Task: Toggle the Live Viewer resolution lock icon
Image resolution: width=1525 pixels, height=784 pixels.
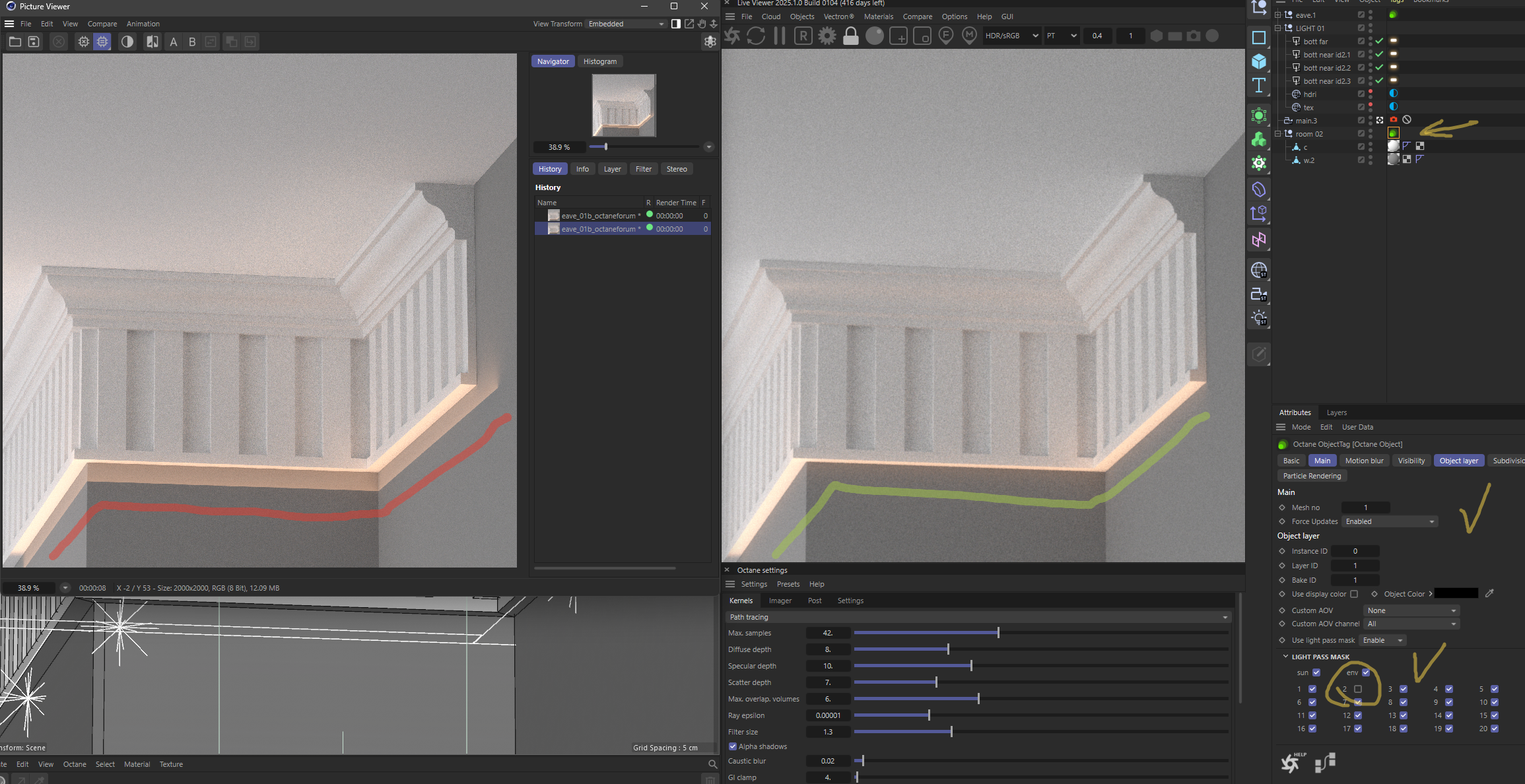Action: pyautogui.click(x=851, y=36)
